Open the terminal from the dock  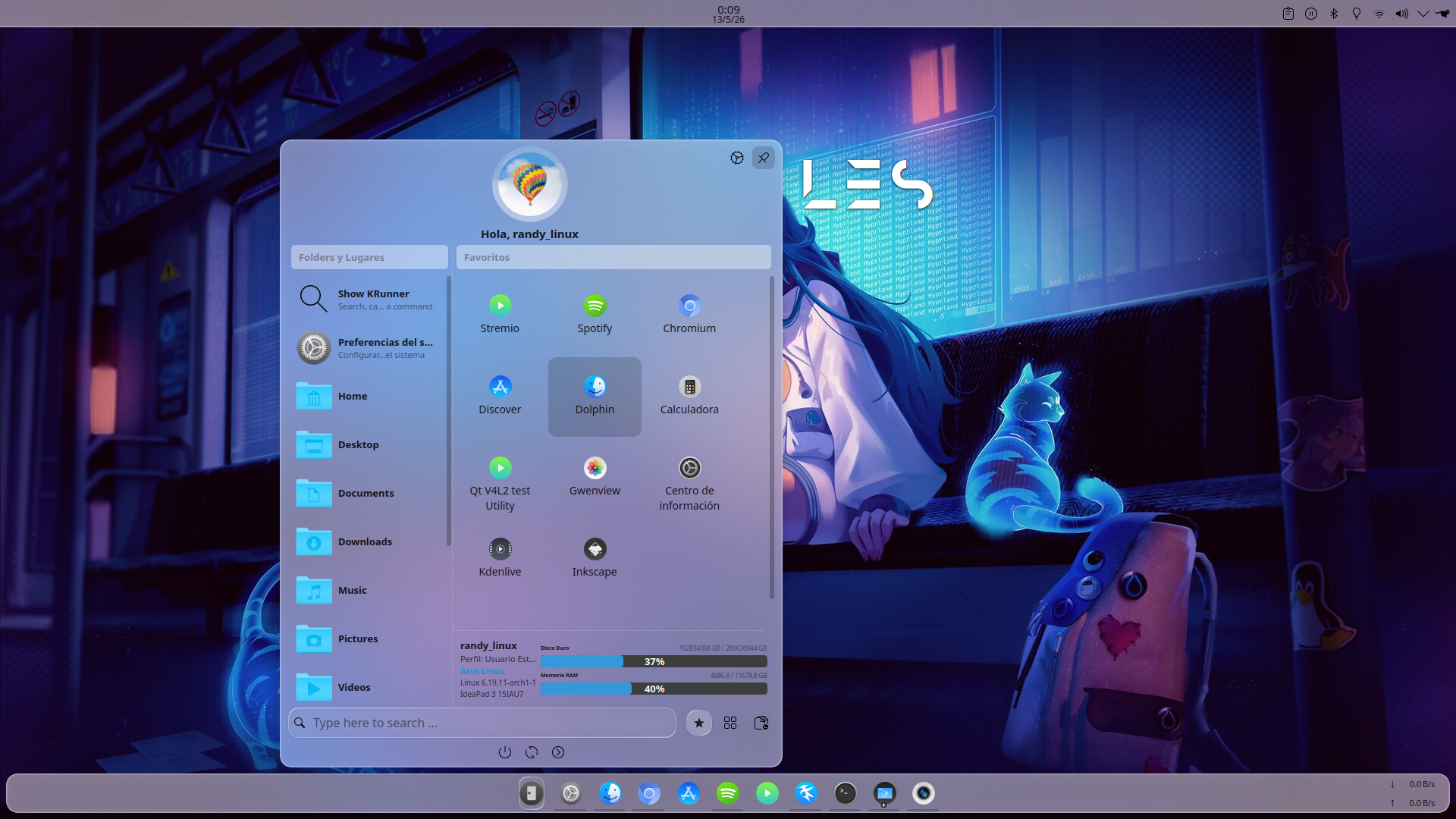846,793
